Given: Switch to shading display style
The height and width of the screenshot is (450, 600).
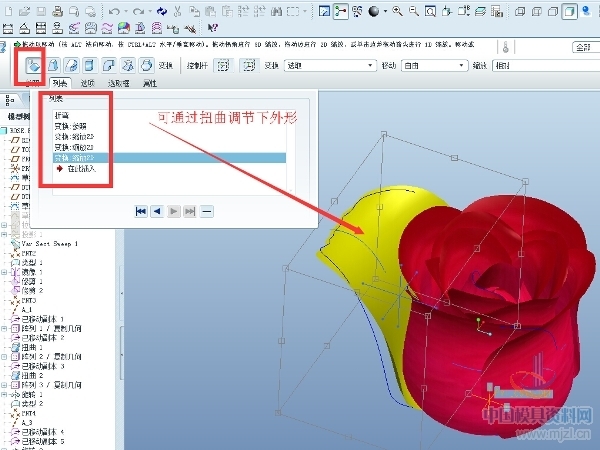Looking at the screenshot, I should (x=569, y=11).
